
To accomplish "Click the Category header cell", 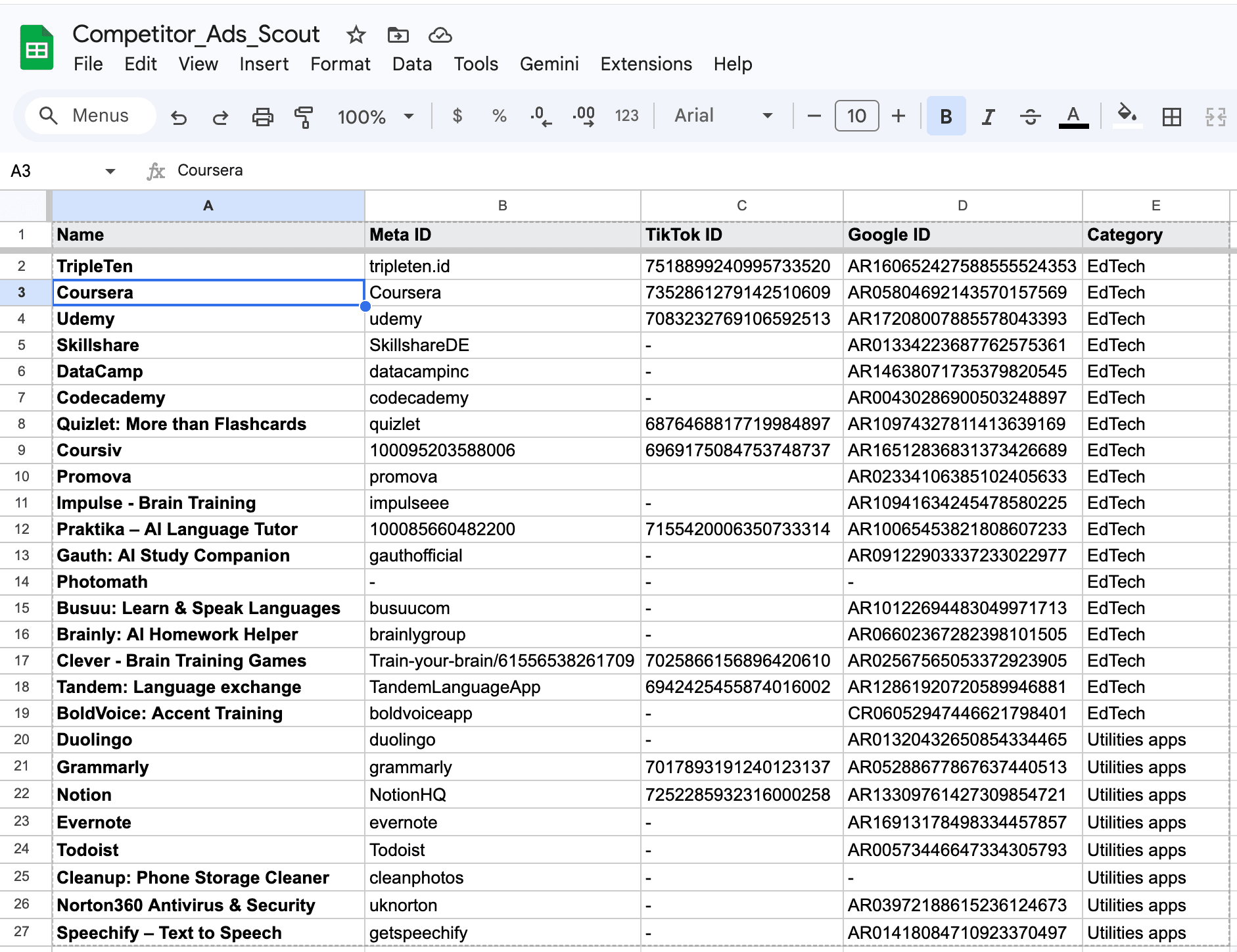I will 1156,235.
